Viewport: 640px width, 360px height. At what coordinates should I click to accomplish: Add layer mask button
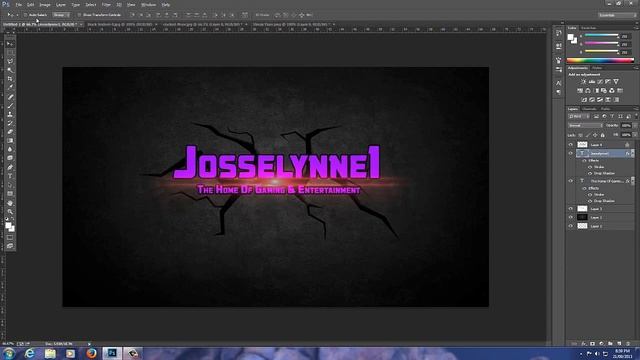click(593, 344)
